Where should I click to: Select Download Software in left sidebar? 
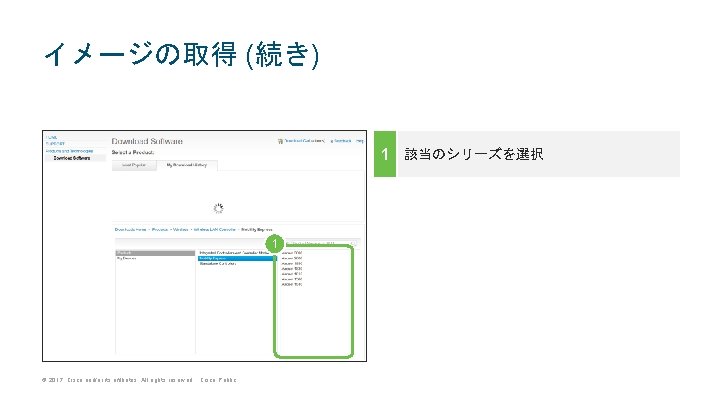point(72,158)
